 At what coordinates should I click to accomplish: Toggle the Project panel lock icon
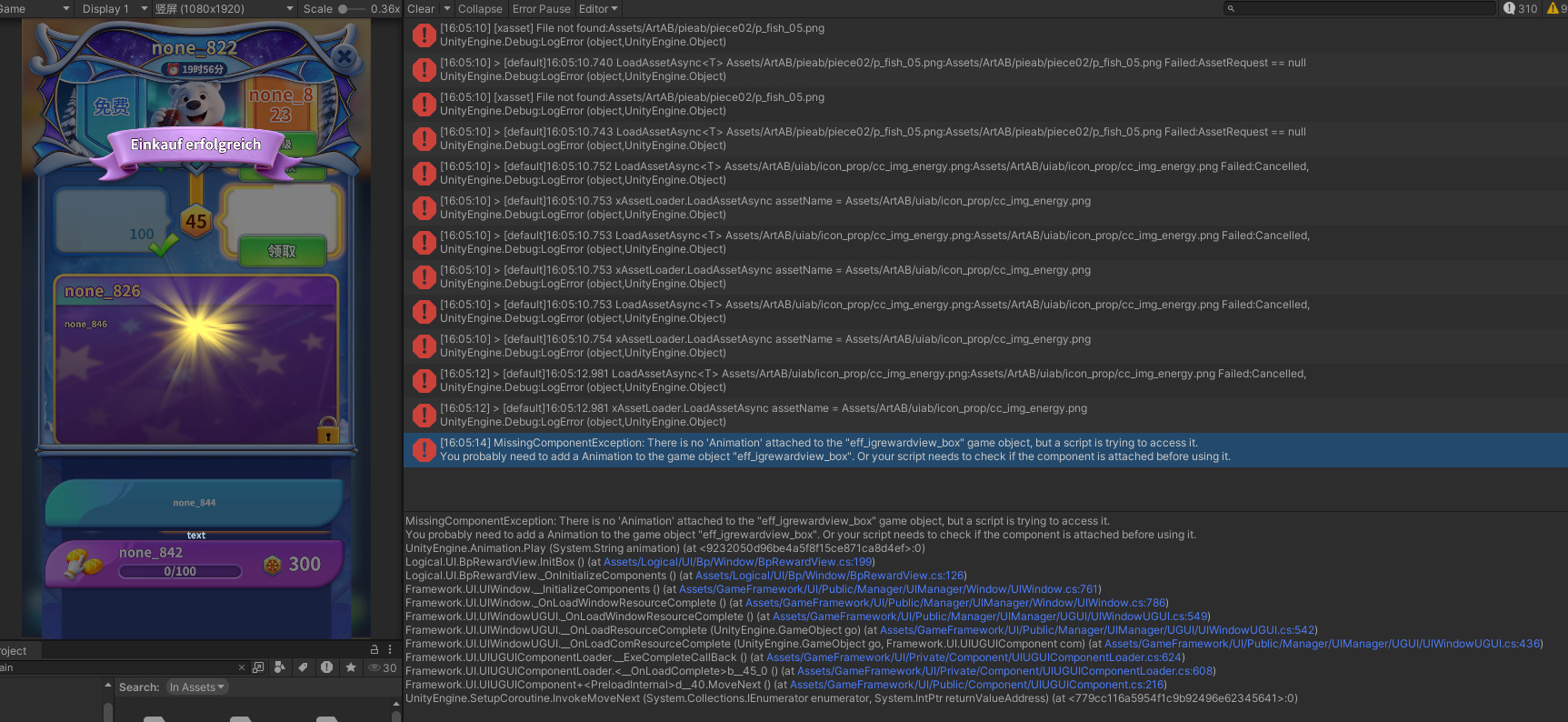[x=374, y=649]
